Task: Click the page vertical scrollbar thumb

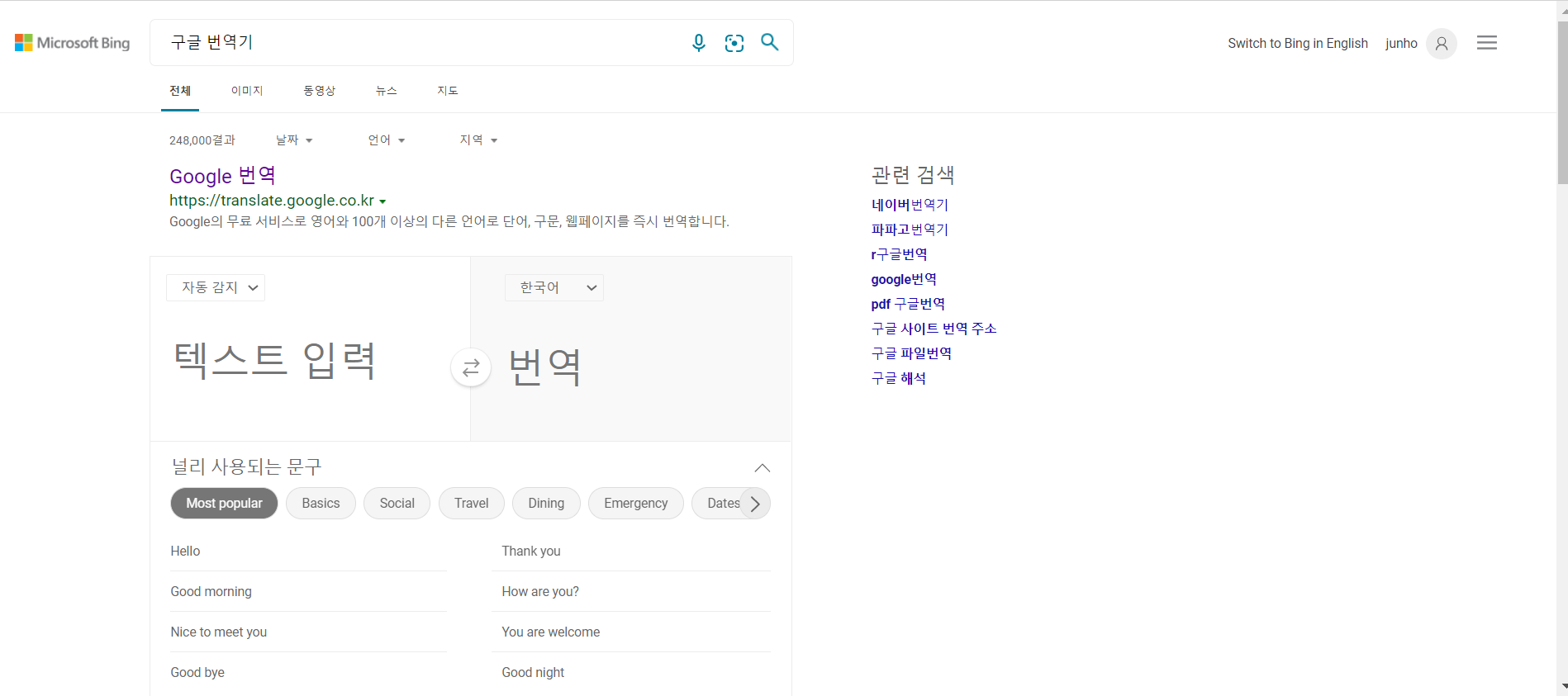Action: point(1561,103)
